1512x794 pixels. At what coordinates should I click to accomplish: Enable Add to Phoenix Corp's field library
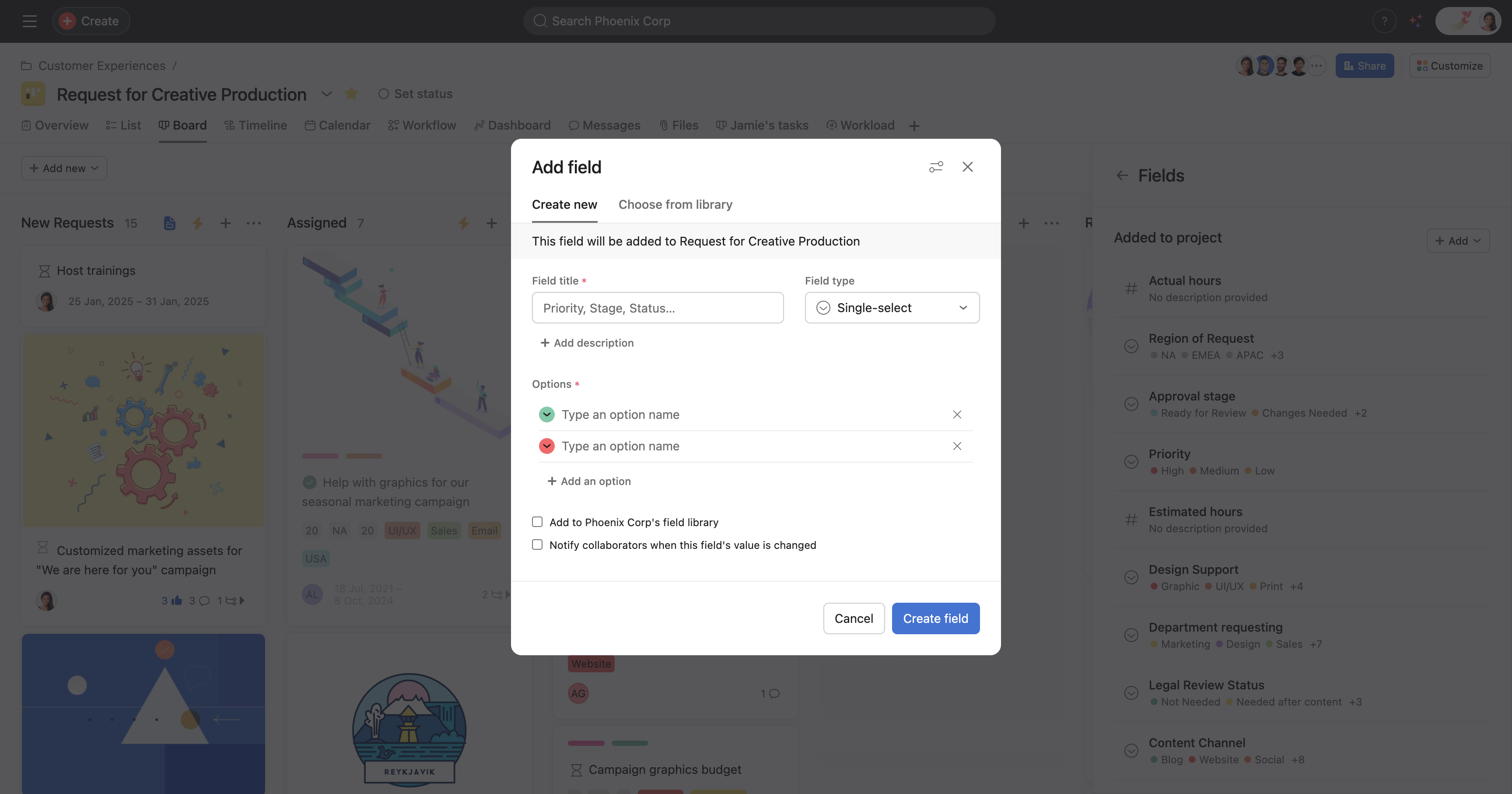pos(537,522)
